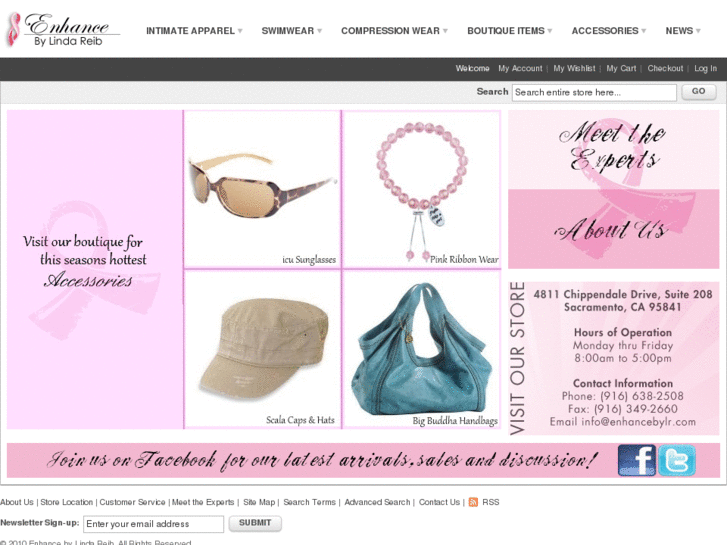The image size is (727, 545).
Task: Go to Enhance by Linda Reib logo
Action: (63, 30)
